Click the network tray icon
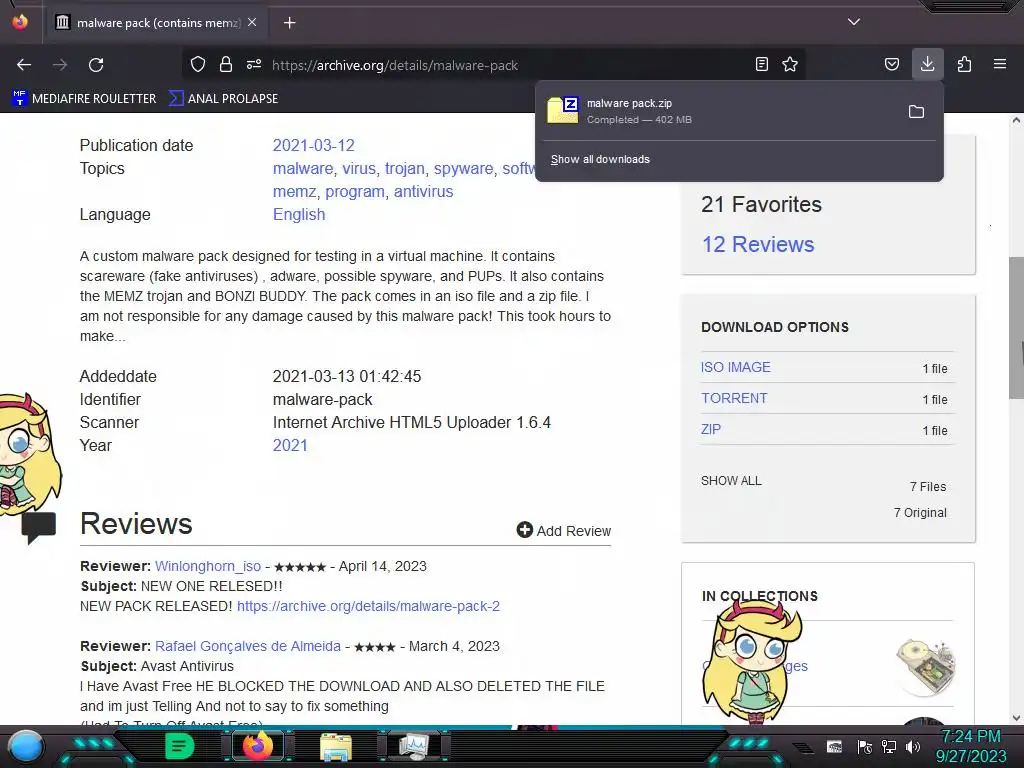1024x768 pixels. (889, 746)
